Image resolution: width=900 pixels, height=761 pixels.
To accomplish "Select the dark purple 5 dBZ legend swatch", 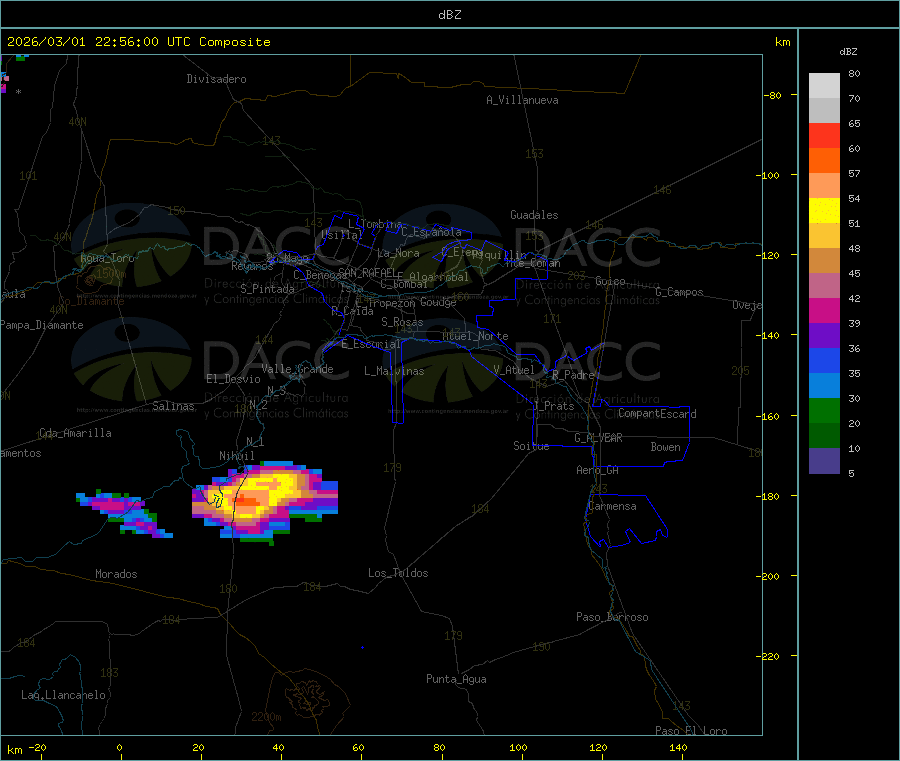I will tap(824, 461).
